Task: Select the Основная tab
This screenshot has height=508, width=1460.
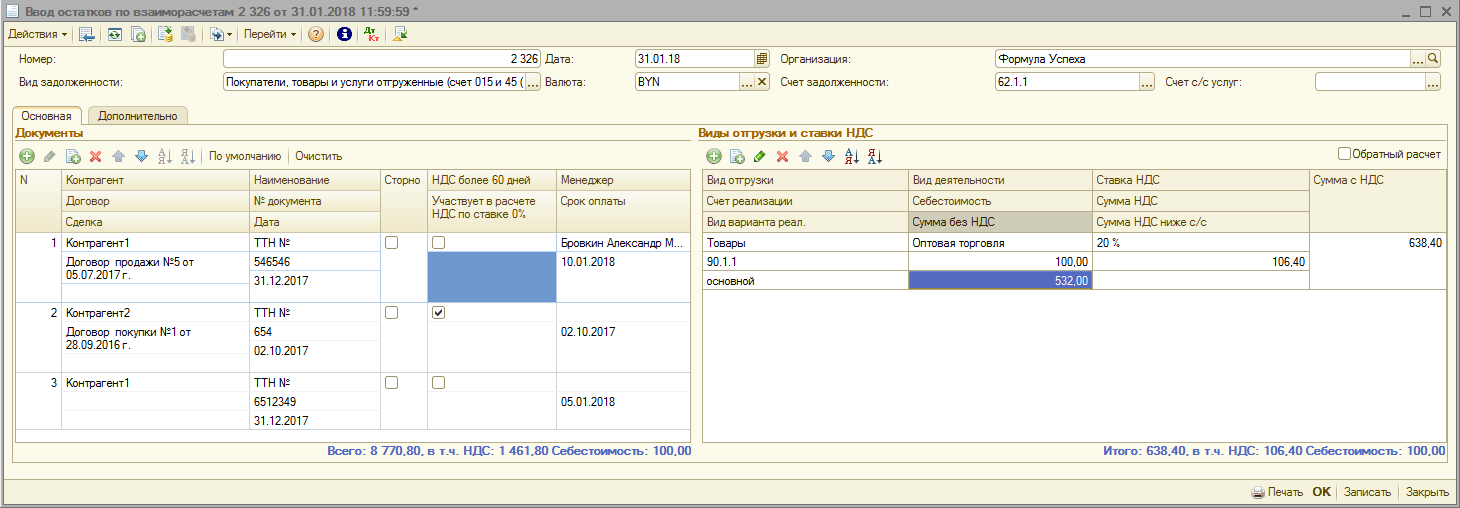Action: (47, 116)
